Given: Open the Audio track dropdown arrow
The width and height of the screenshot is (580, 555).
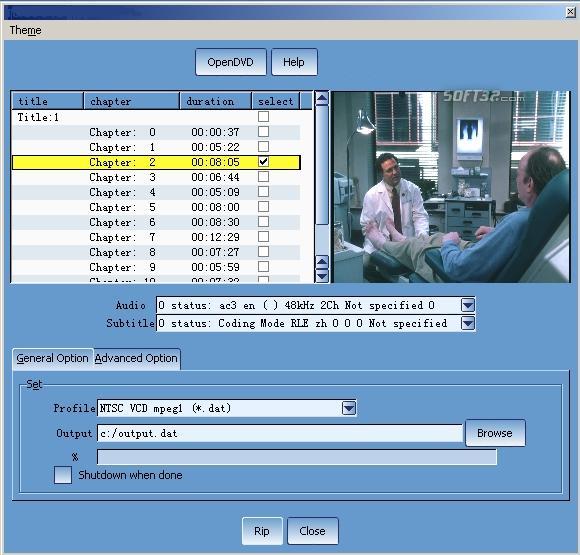Looking at the screenshot, I should (x=468, y=305).
